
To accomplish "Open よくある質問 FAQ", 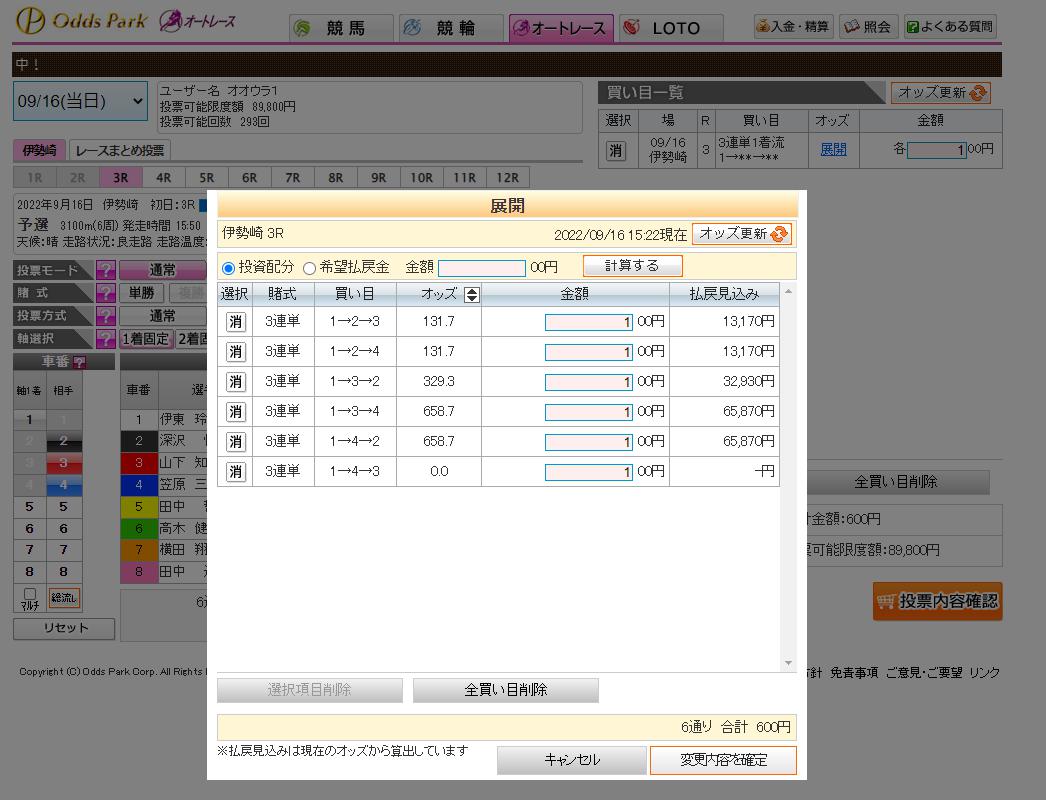I will pos(950,27).
